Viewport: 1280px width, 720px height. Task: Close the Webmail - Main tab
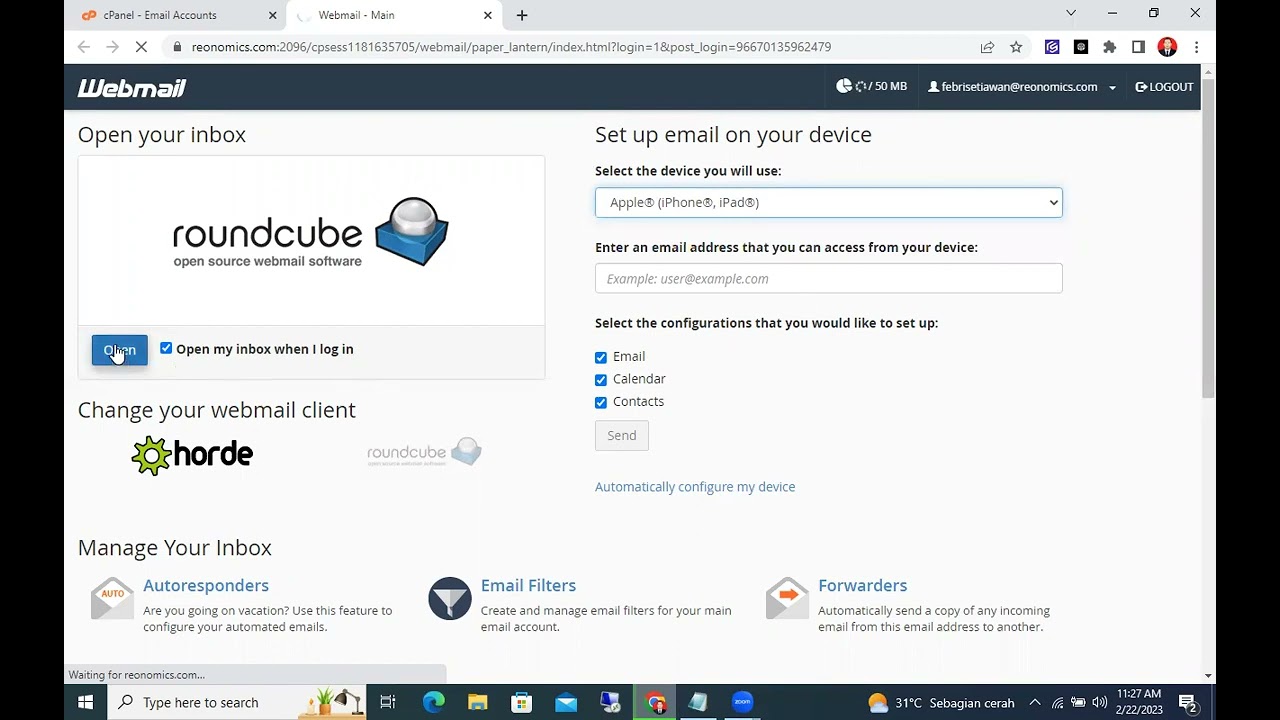488,15
